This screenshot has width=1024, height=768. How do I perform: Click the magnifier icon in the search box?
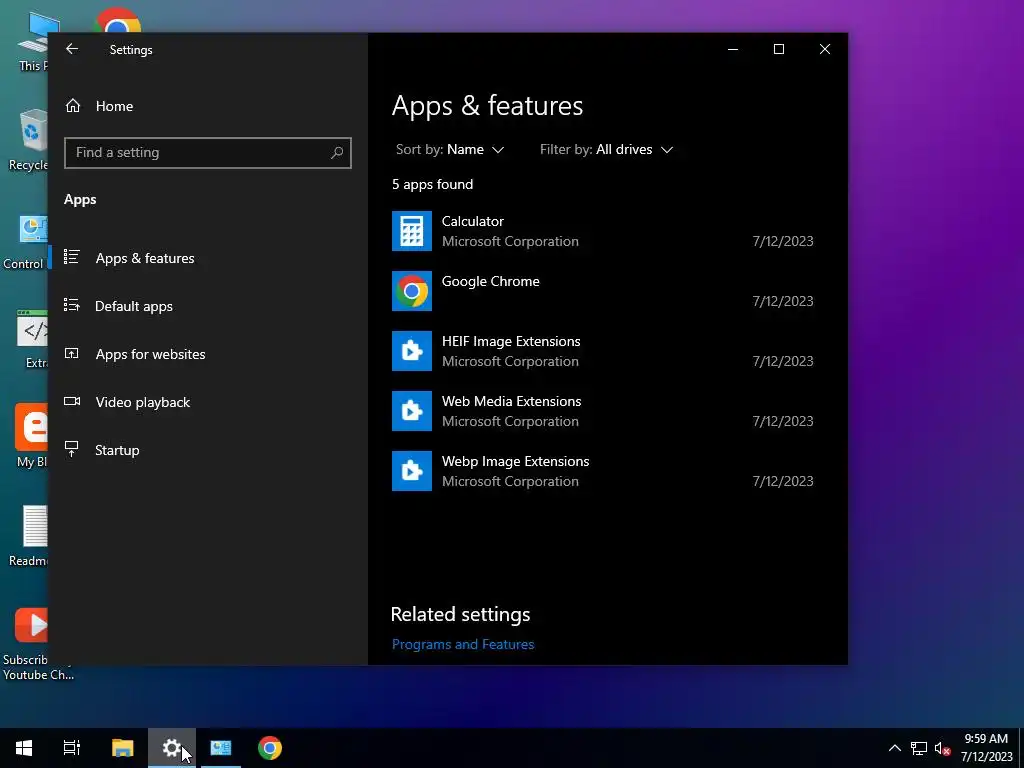(x=337, y=153)
